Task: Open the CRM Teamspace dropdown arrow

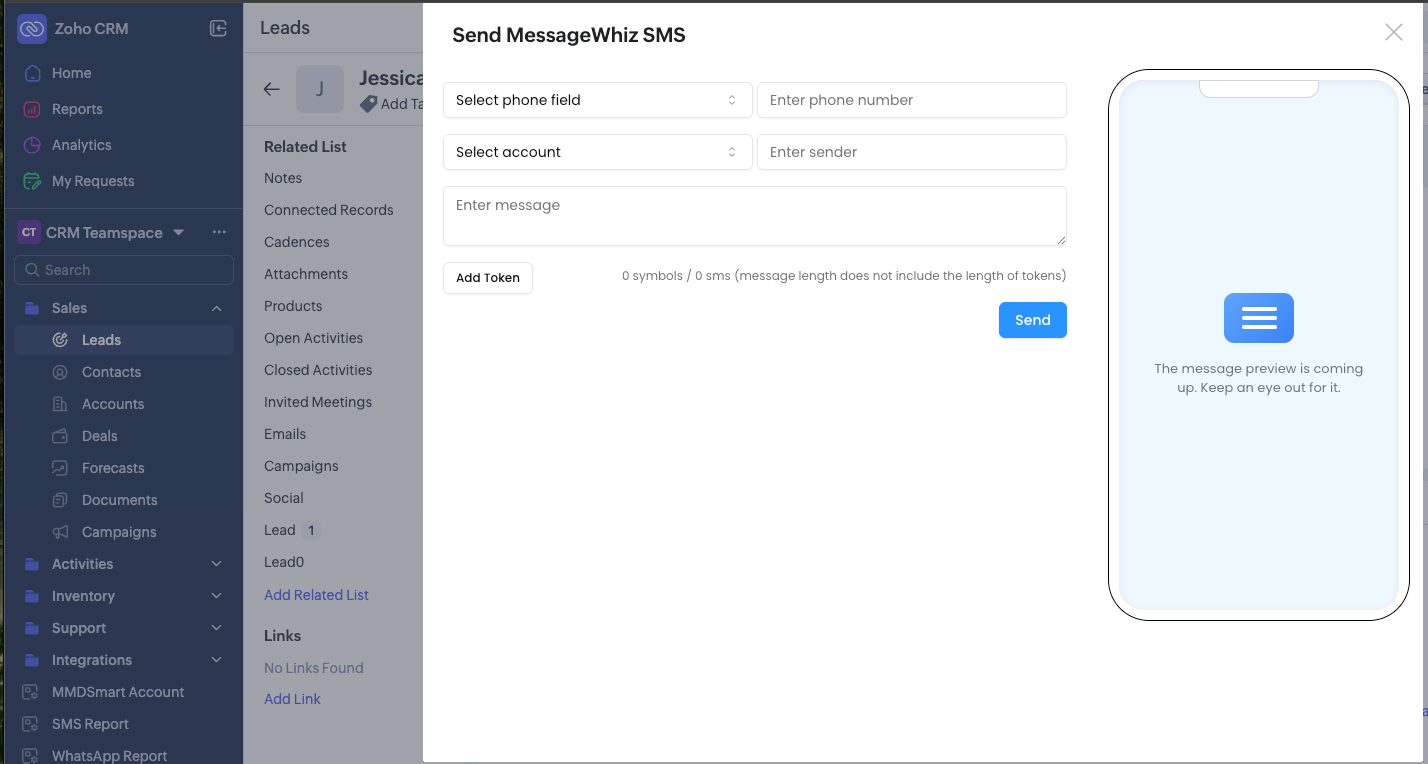Action: (179, 233)
